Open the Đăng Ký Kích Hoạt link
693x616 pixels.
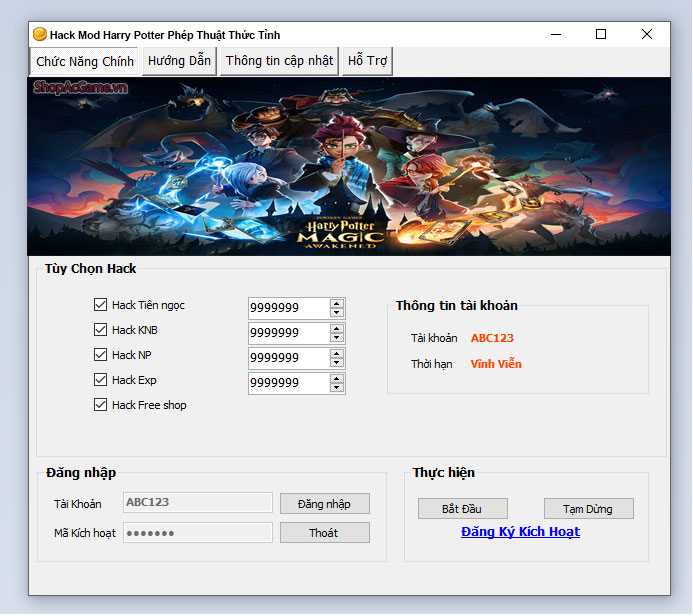tap(520, 532)
